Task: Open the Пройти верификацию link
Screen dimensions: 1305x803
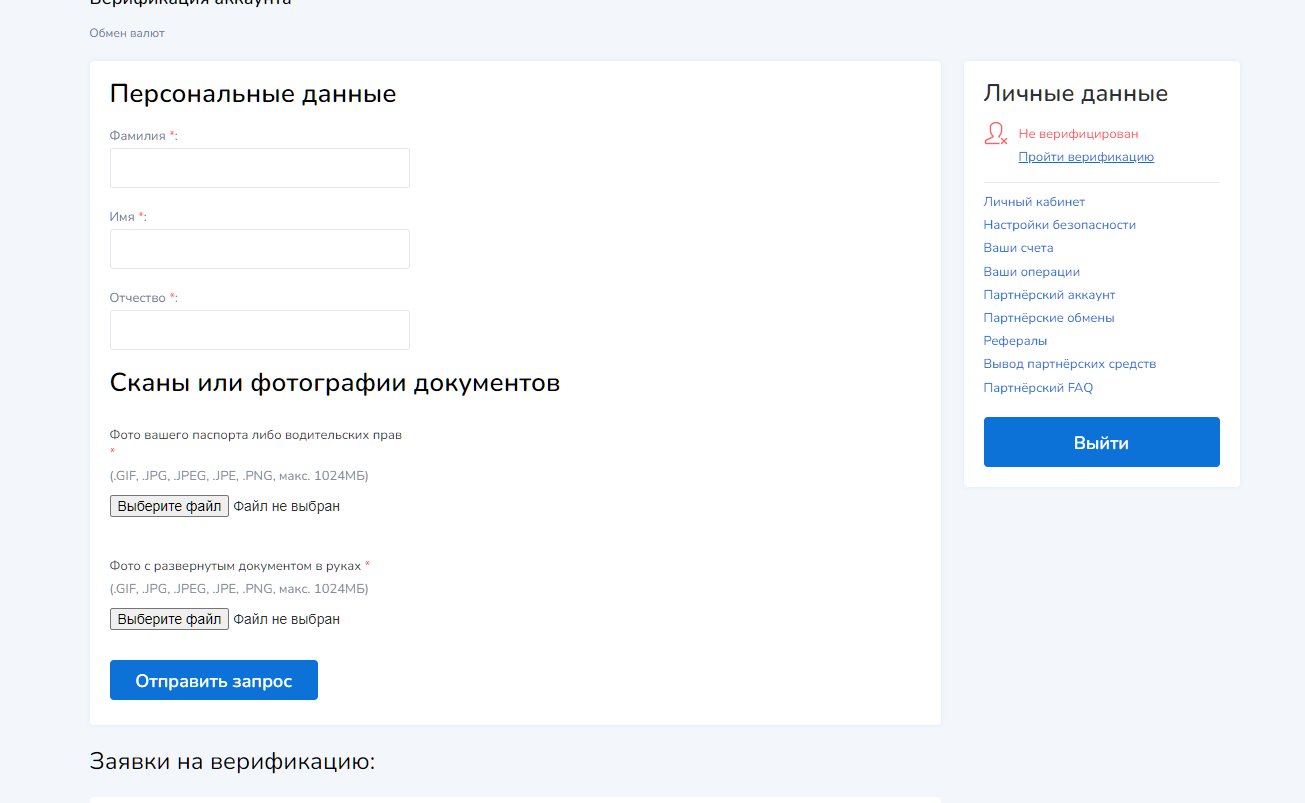Action: tap(1086, 157)
